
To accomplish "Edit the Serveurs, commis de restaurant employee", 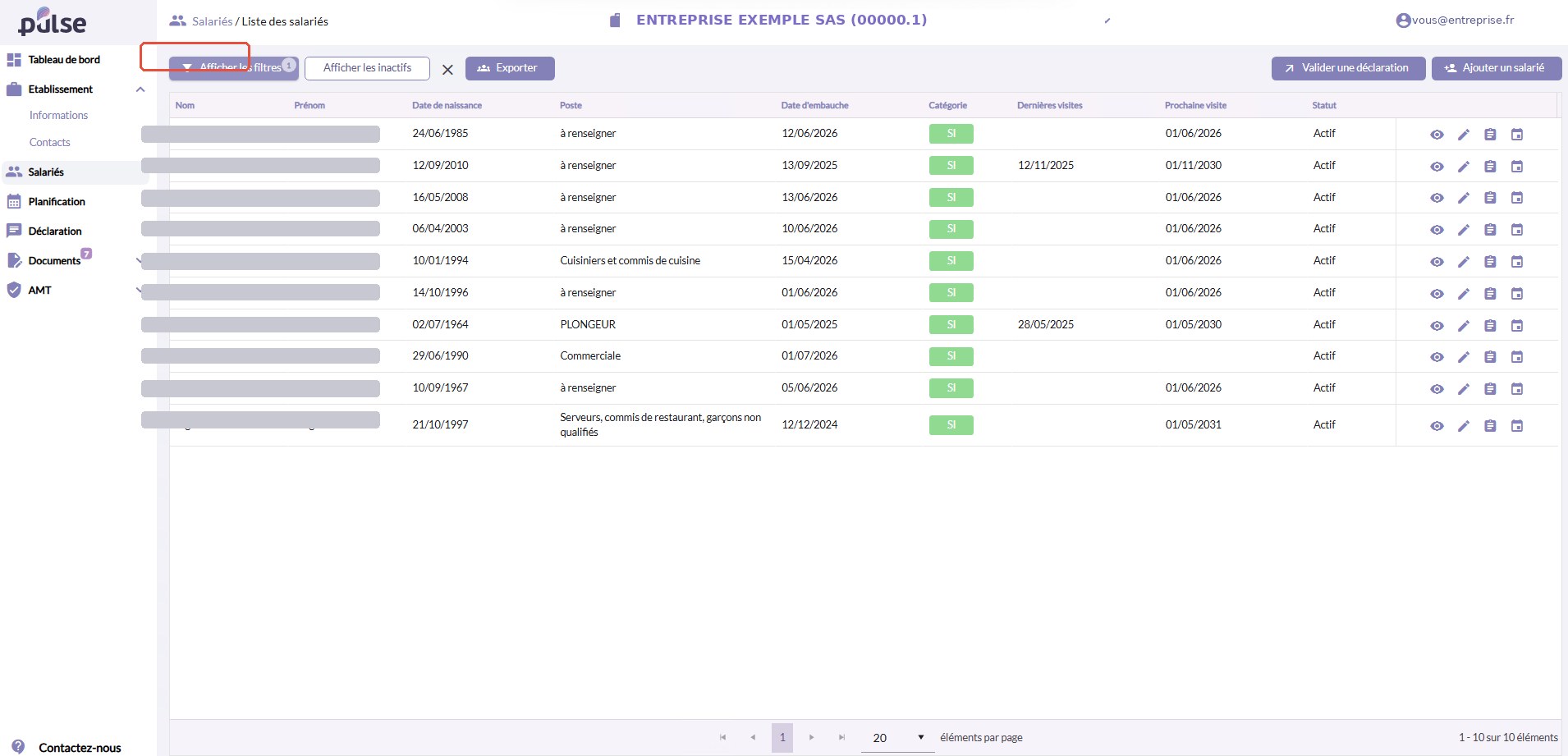I will click(x=1464, y=426).
